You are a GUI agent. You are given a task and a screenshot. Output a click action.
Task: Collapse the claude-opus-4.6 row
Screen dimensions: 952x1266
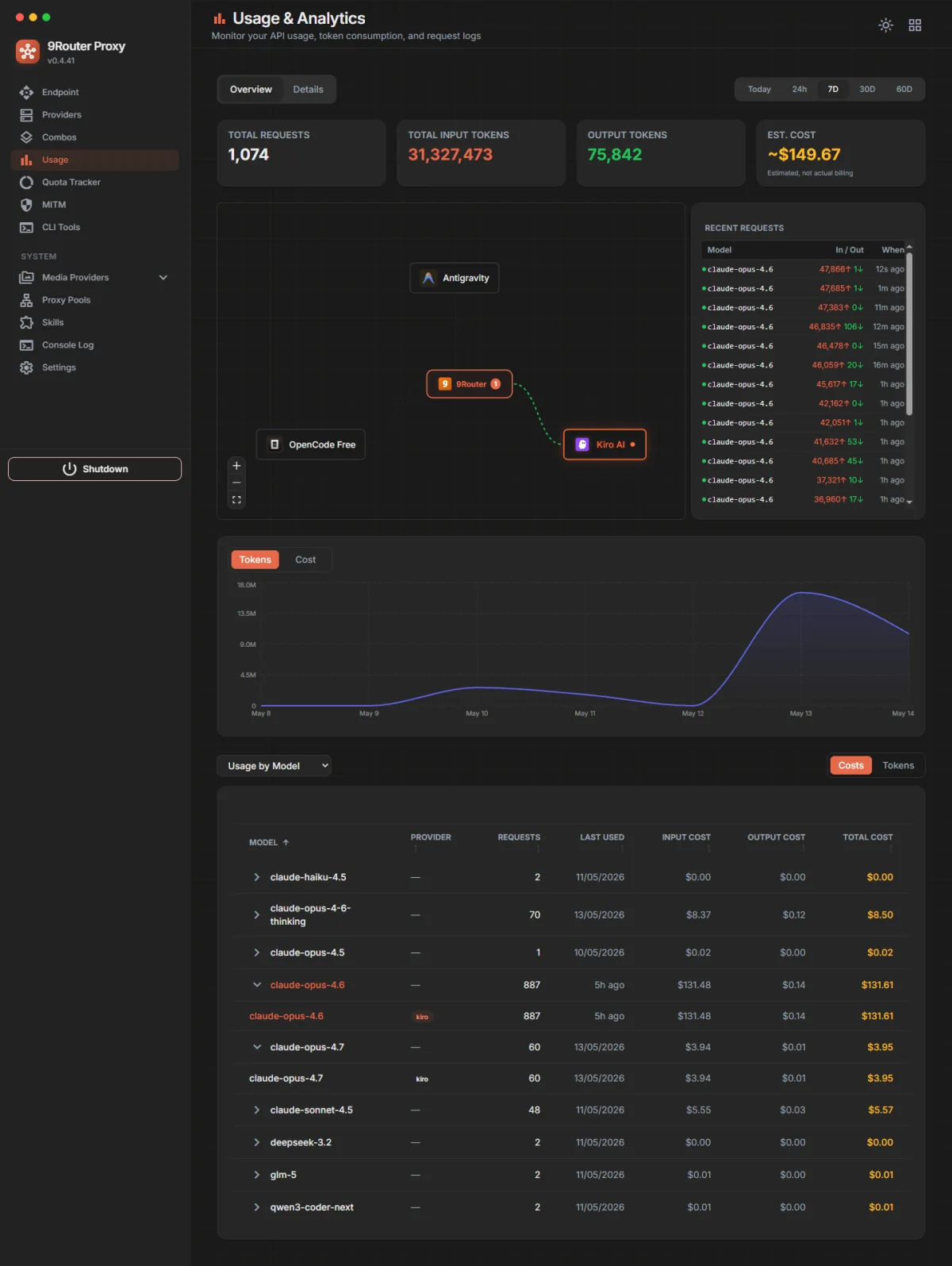click(x=256, y=985)
